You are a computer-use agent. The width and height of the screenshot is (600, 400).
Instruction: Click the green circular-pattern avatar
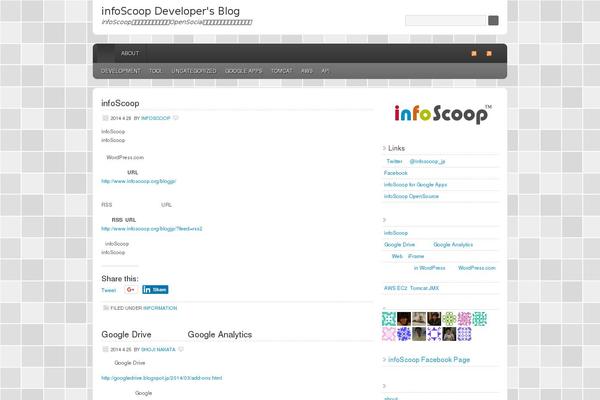tap(449, 318)
